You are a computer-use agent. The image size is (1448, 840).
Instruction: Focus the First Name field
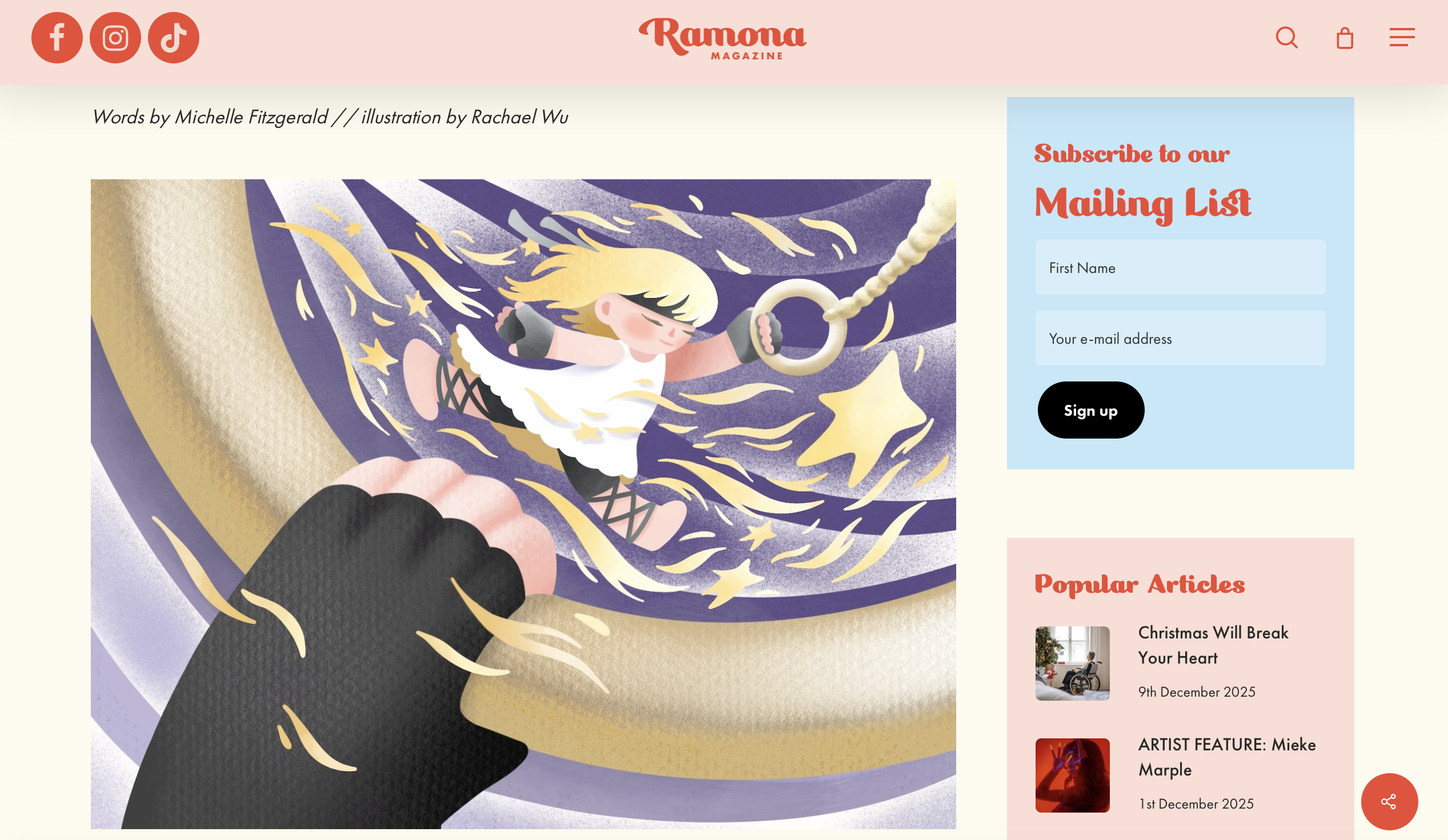click(1180, 268)
